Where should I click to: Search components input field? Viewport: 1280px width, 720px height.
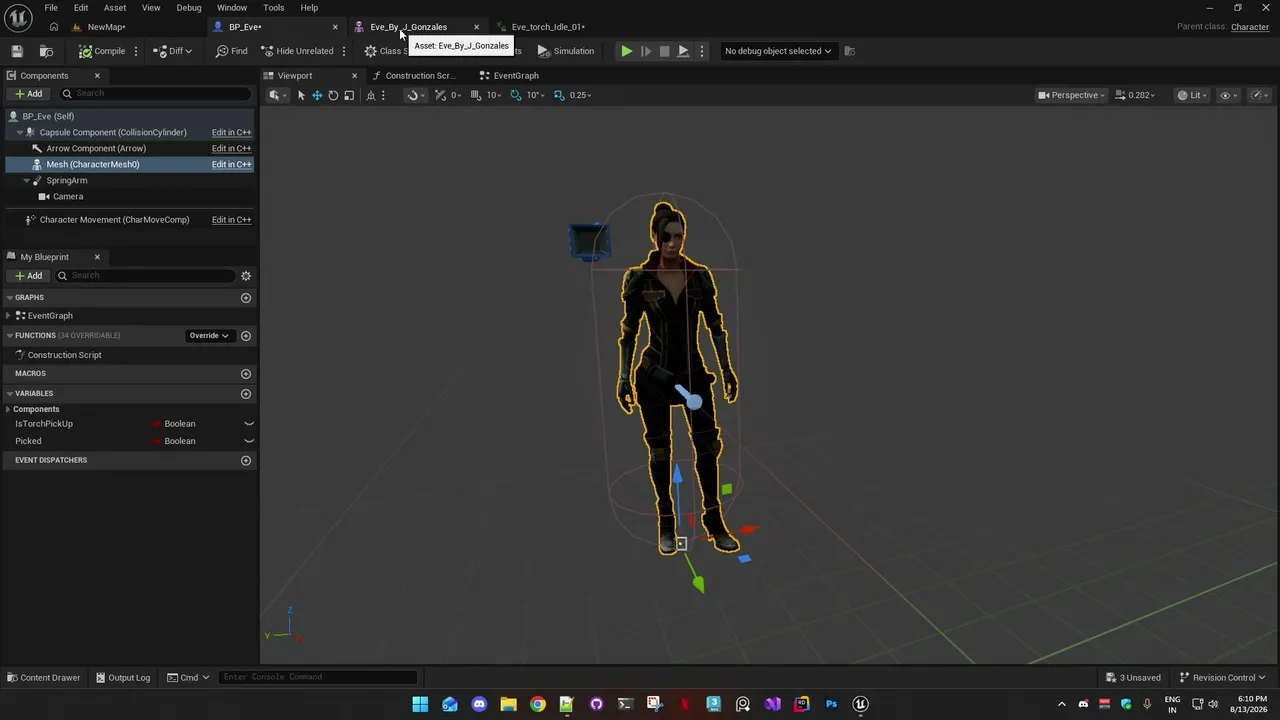coord(154,94)
